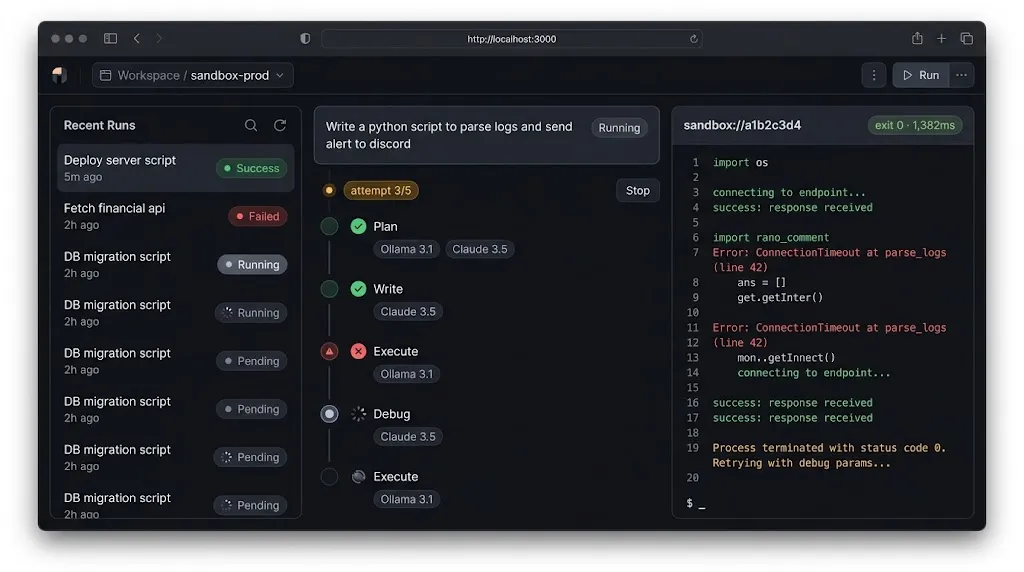
Task: Toggle the browser sidebar icon
Action: pos(110,39)
